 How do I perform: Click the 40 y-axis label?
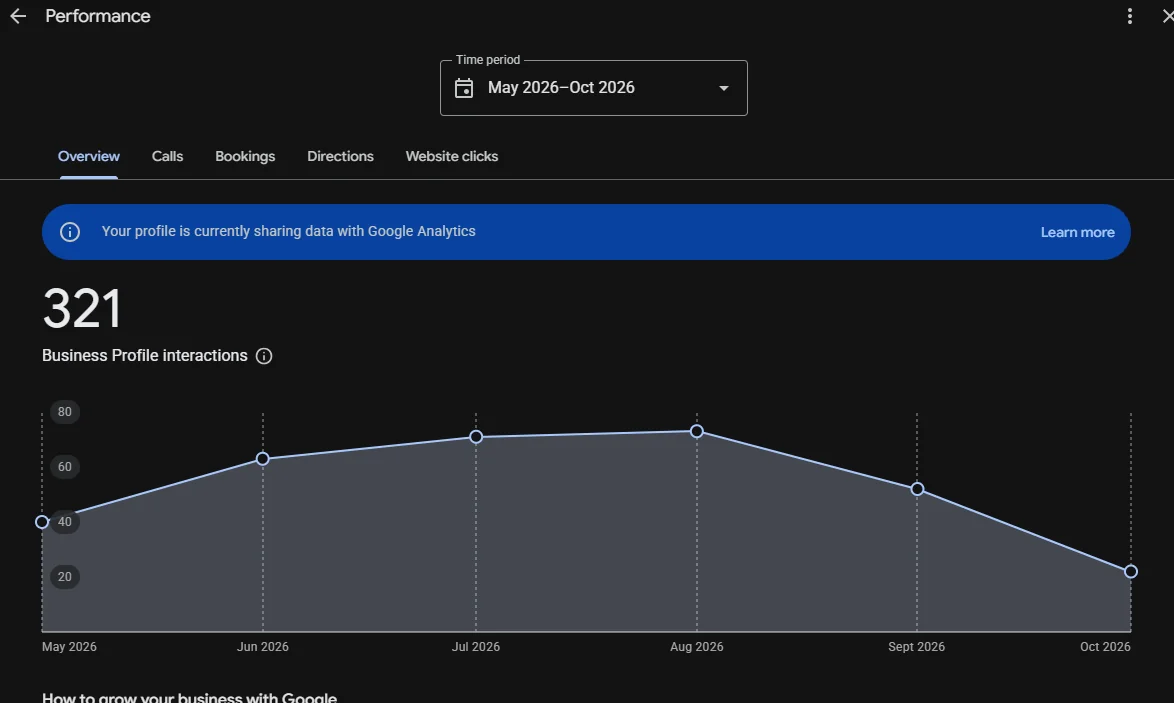65,522
